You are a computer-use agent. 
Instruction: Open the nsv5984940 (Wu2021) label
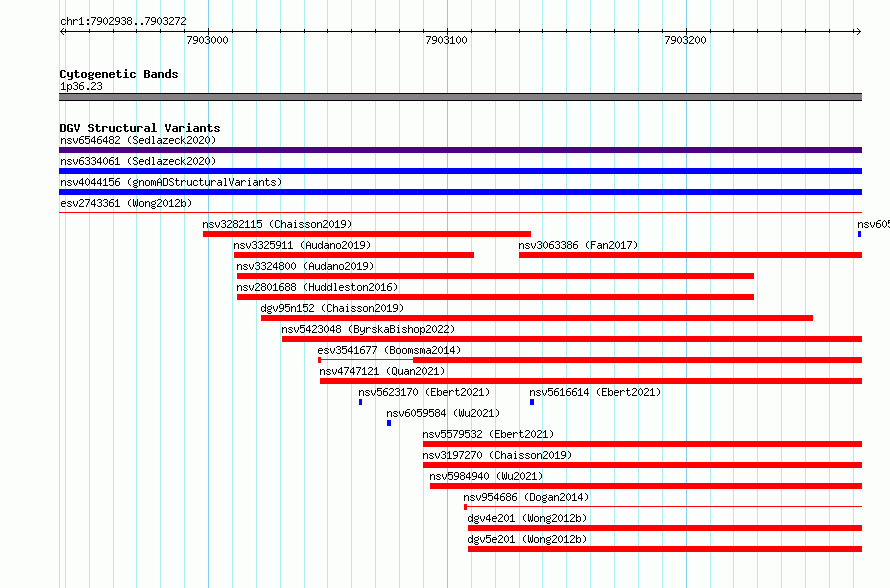486,476
